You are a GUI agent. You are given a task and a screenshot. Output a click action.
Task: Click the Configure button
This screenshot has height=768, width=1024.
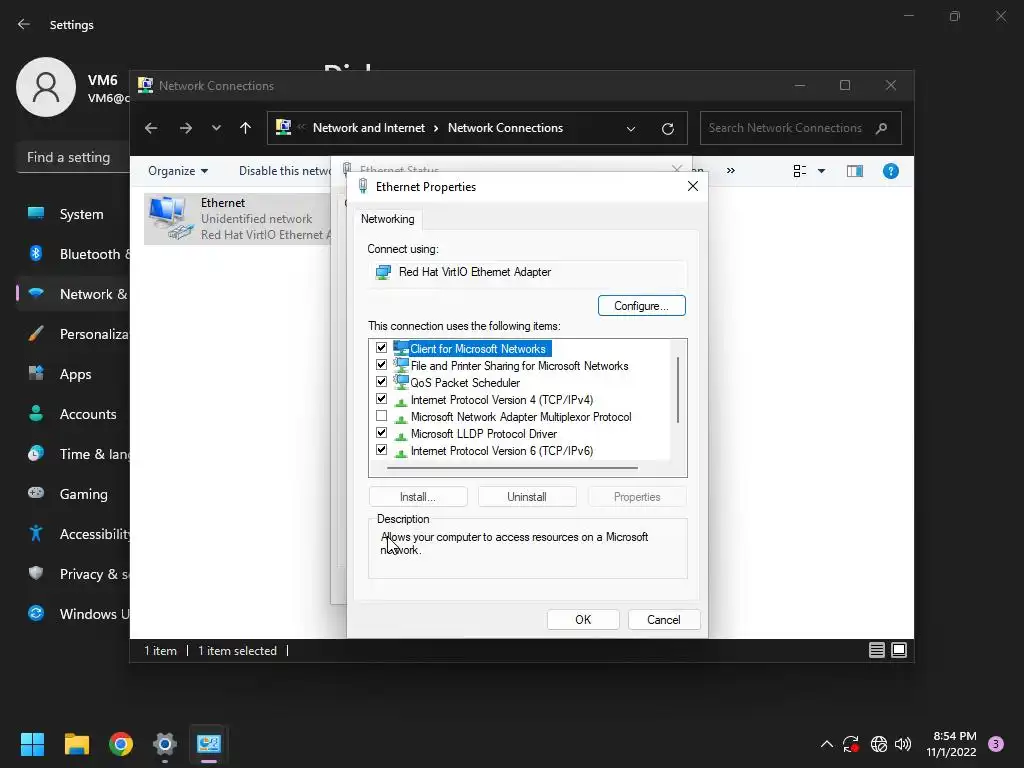(x=641, y=306)
